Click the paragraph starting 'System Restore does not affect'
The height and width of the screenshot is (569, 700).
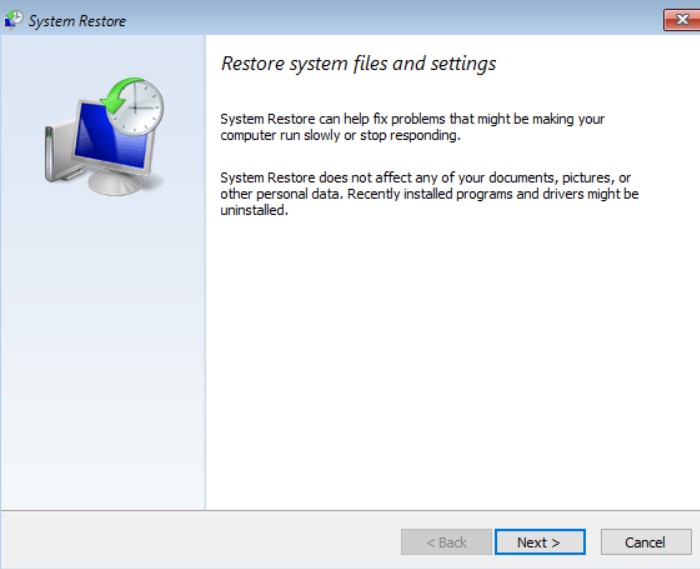(429, 194)
